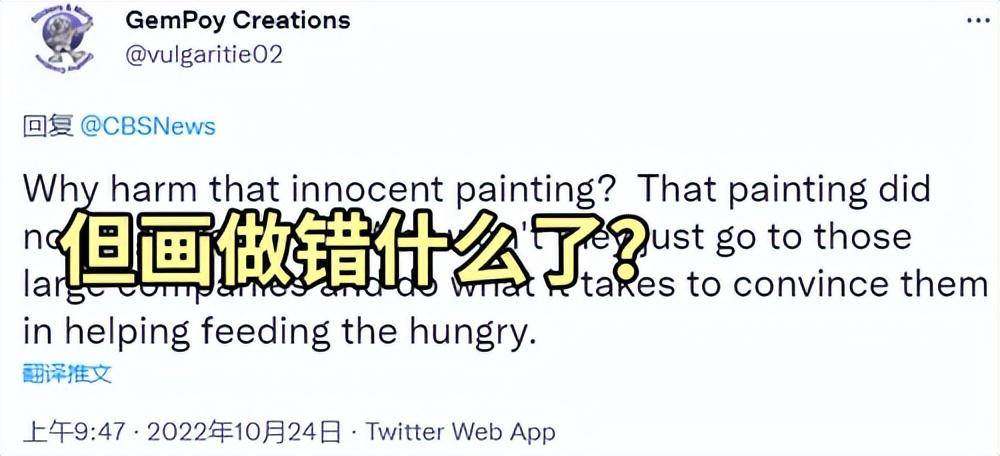The width and height of the screenshot is (1000, 456).
Task: Open the Twitter Web App source link
Action: [x=460, y=432]
